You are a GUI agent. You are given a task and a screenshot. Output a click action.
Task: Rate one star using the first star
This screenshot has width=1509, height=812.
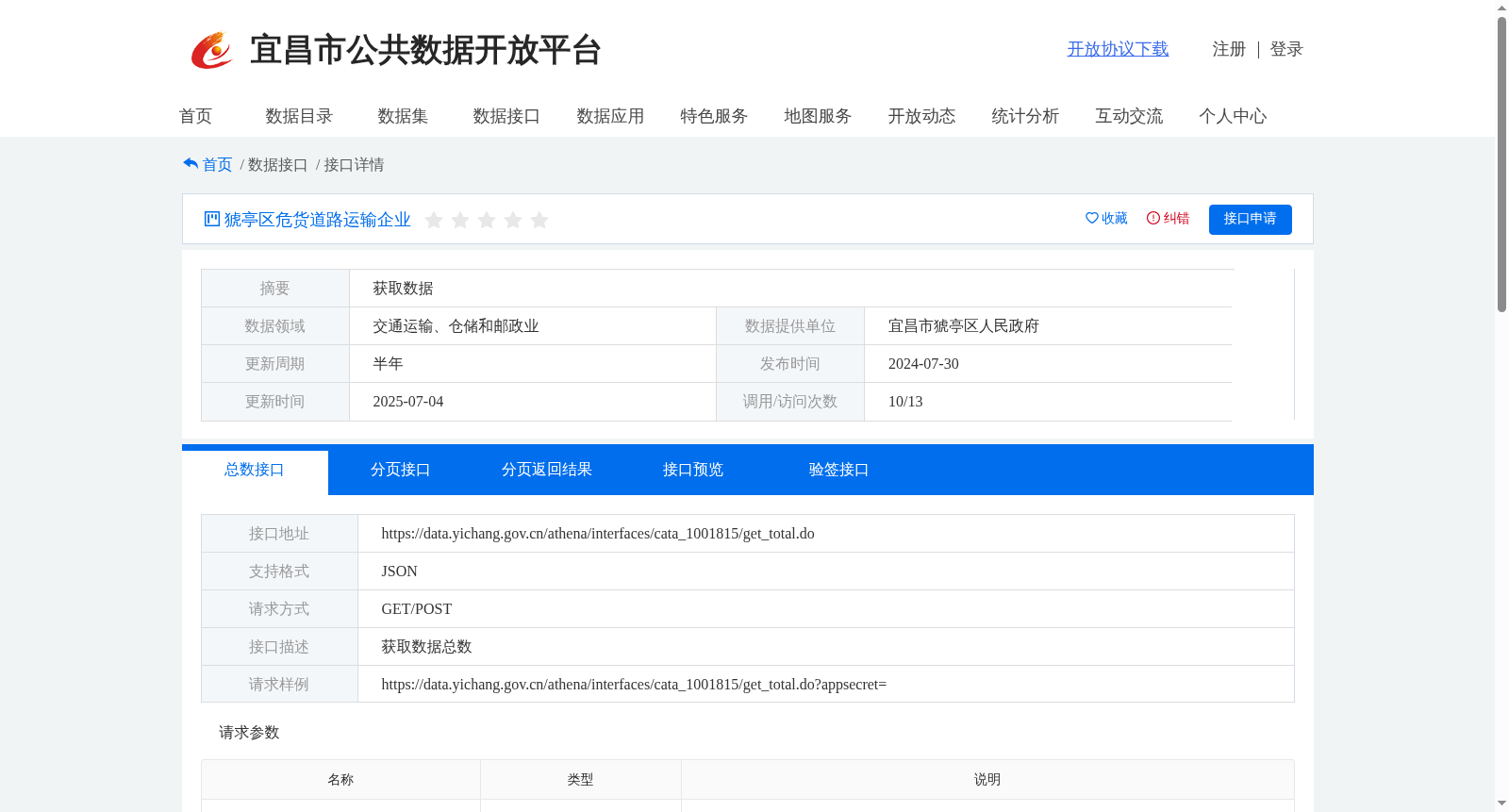coord(434,220)
